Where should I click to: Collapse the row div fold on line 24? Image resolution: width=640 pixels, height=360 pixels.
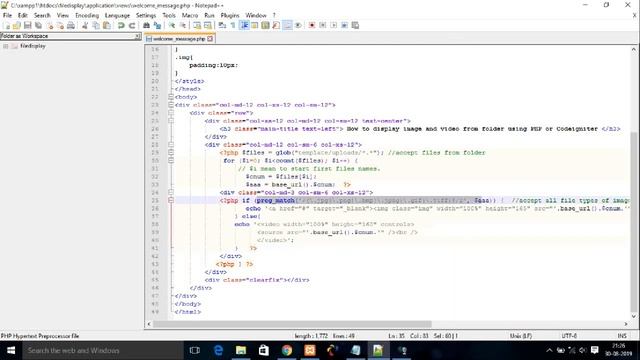tap(171, 113)
